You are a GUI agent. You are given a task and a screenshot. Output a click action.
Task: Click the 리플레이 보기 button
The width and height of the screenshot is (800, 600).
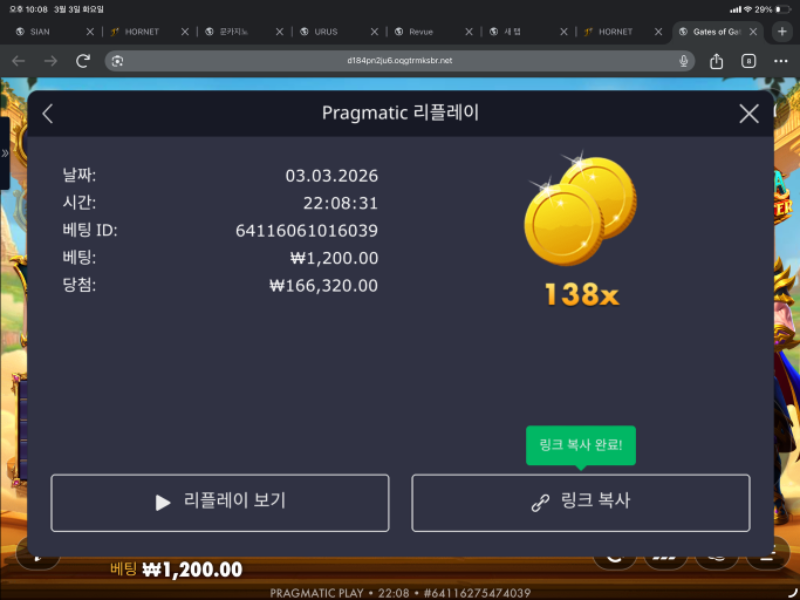[x=220, y=502]
